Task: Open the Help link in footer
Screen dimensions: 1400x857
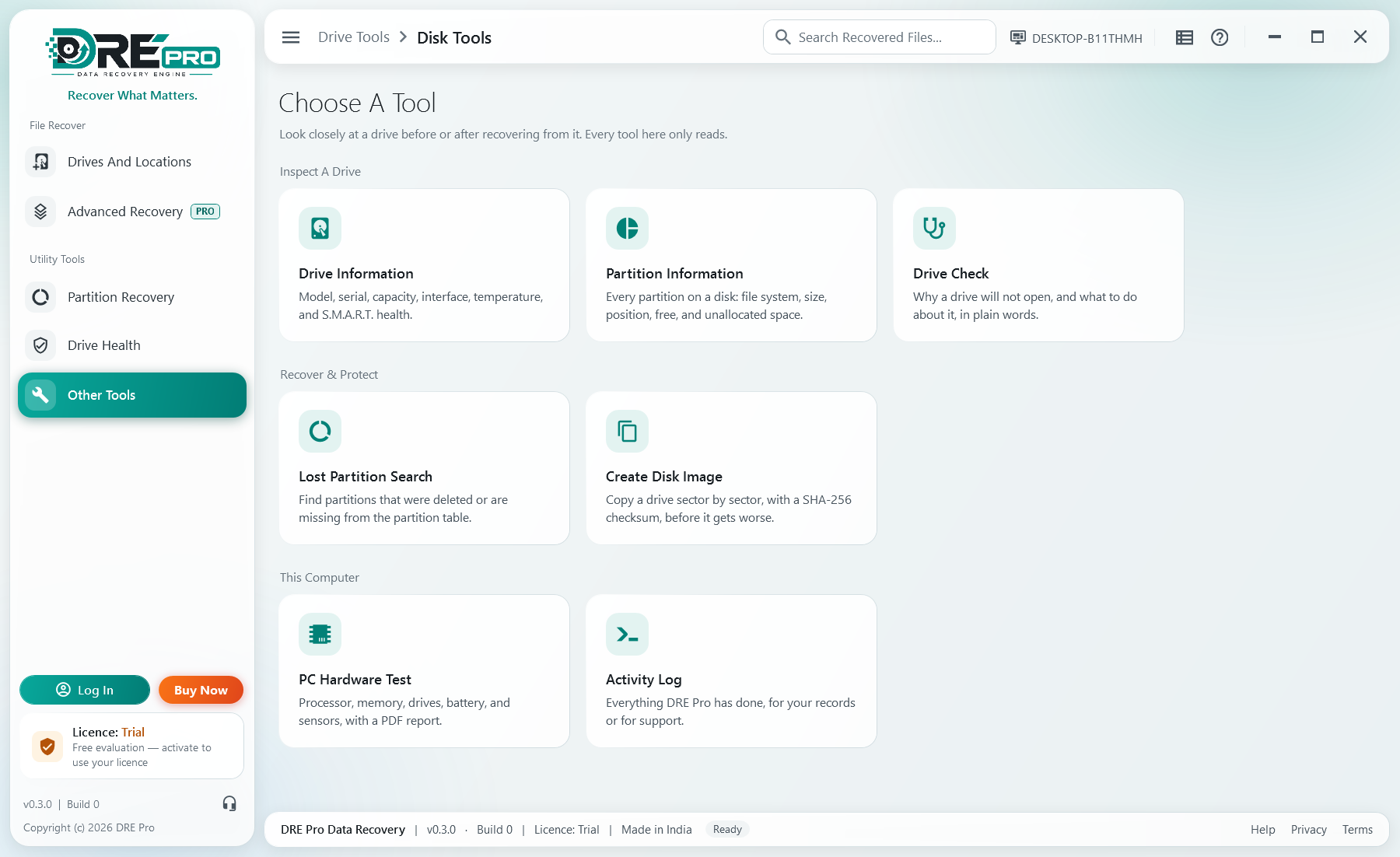Action: coord(1263,830)
